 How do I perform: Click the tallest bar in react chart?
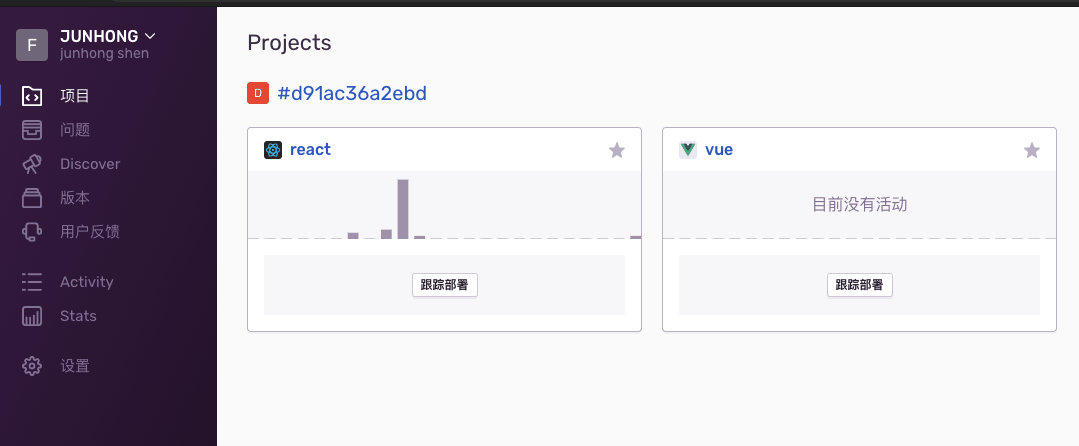click(403, 209)
